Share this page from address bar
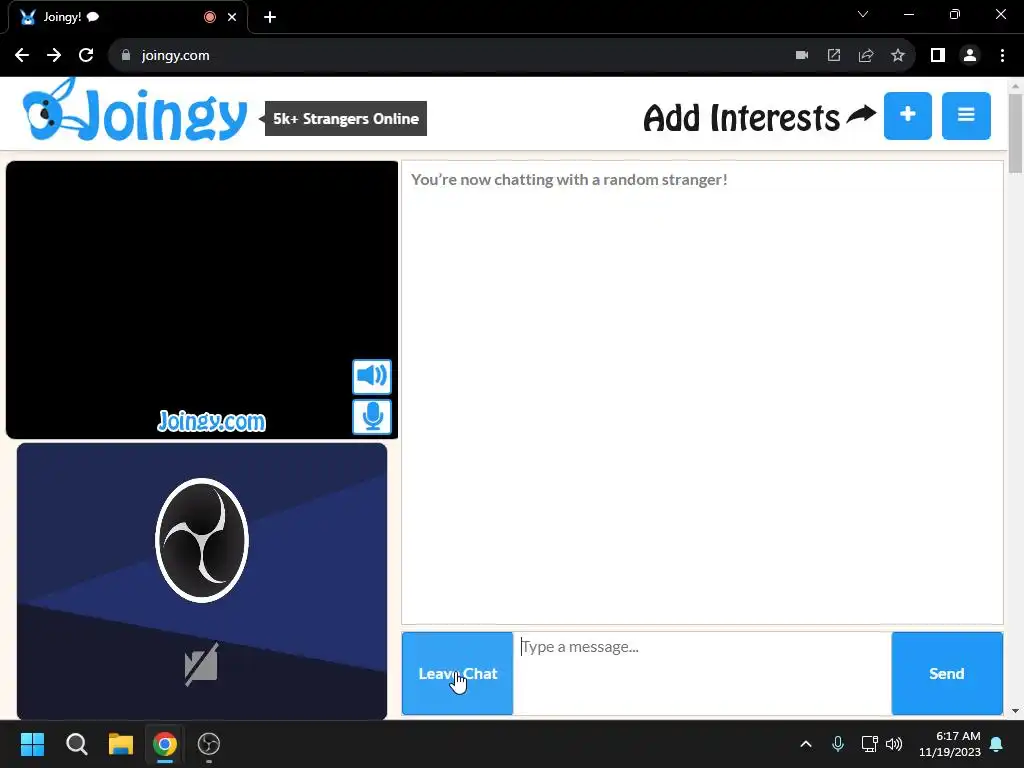Image resolution: width=1024 pixels, height=768 pixels. coord(866,56)
